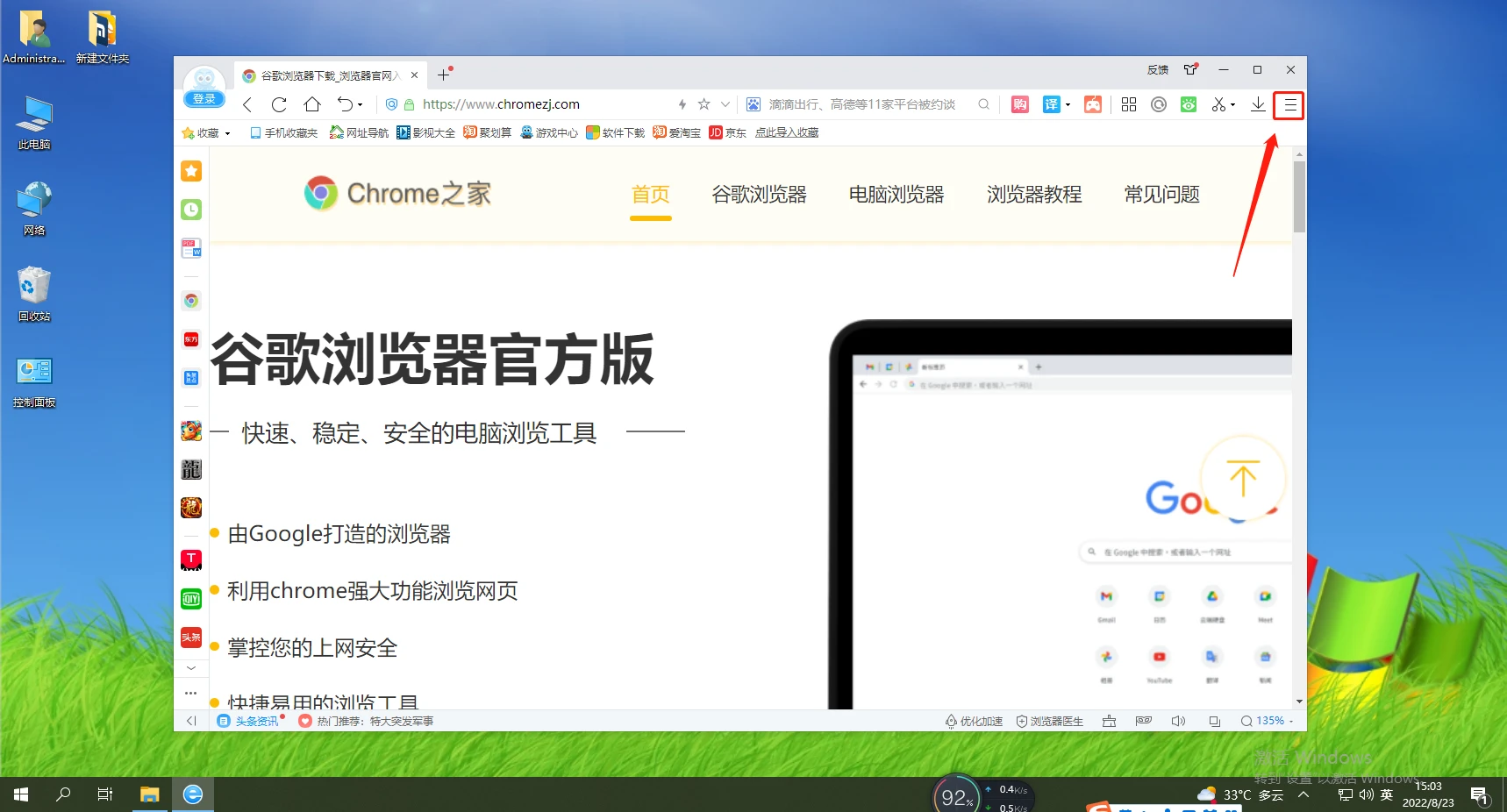Viewport: 1507px width, 812px height.
Task: Open 聚划算 bookmark
Action: 487,133
